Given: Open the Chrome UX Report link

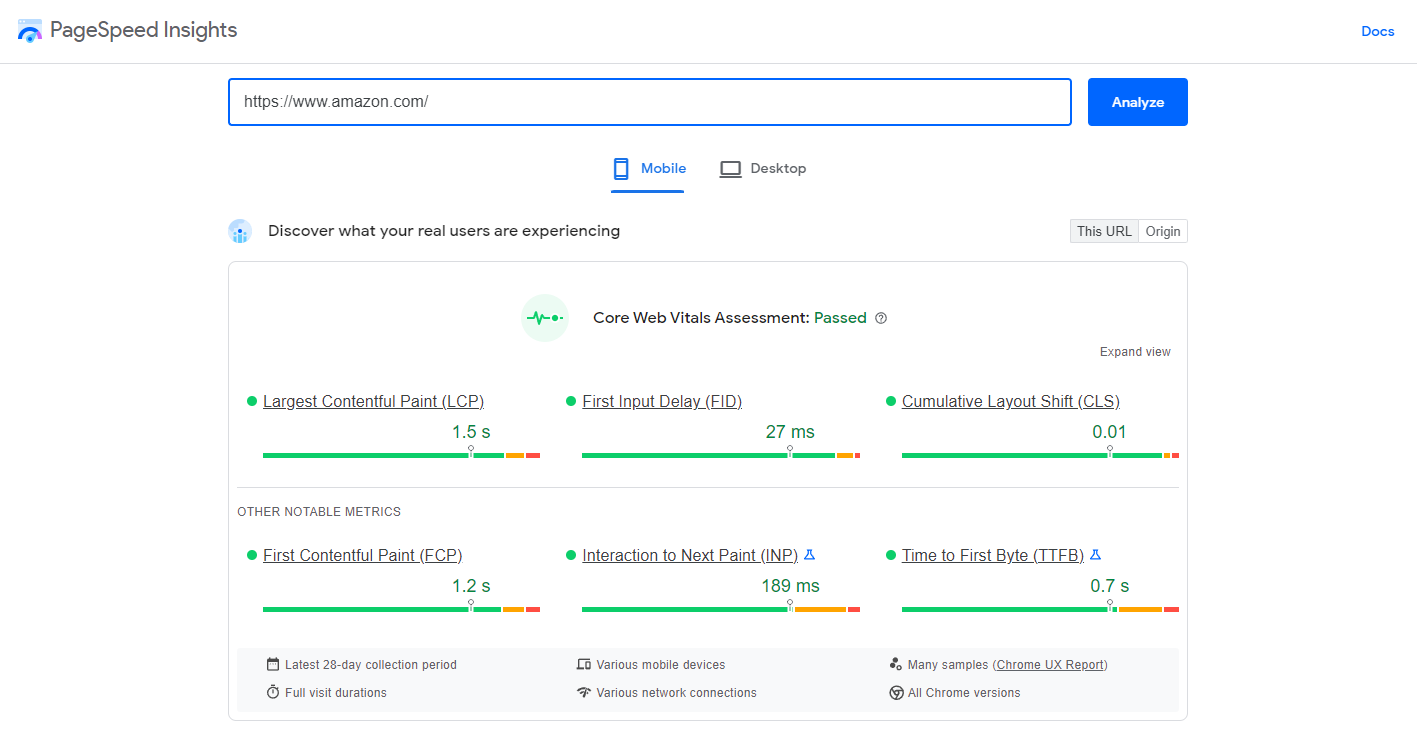Looking at the screenshot, I should [x=1051, y=665].
